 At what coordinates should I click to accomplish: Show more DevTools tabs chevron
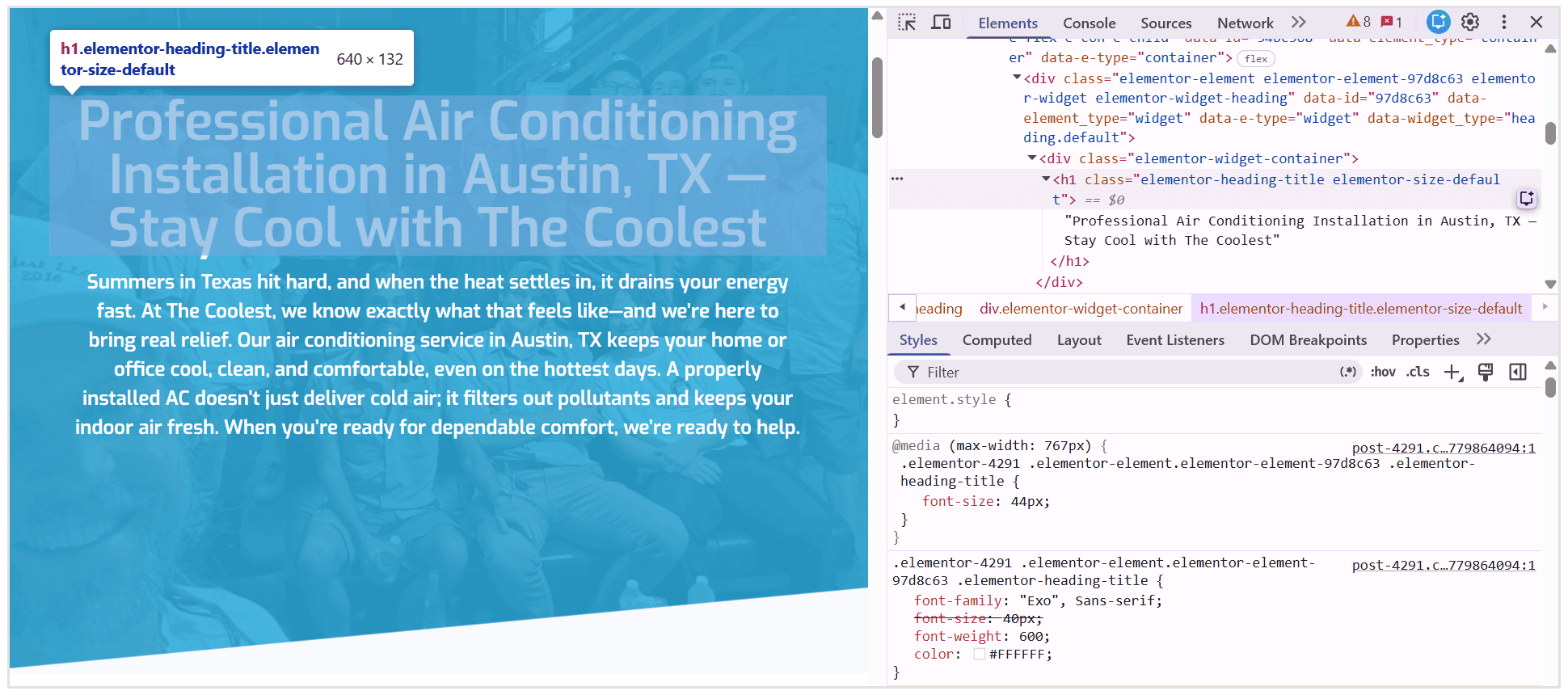[1298, 23]
